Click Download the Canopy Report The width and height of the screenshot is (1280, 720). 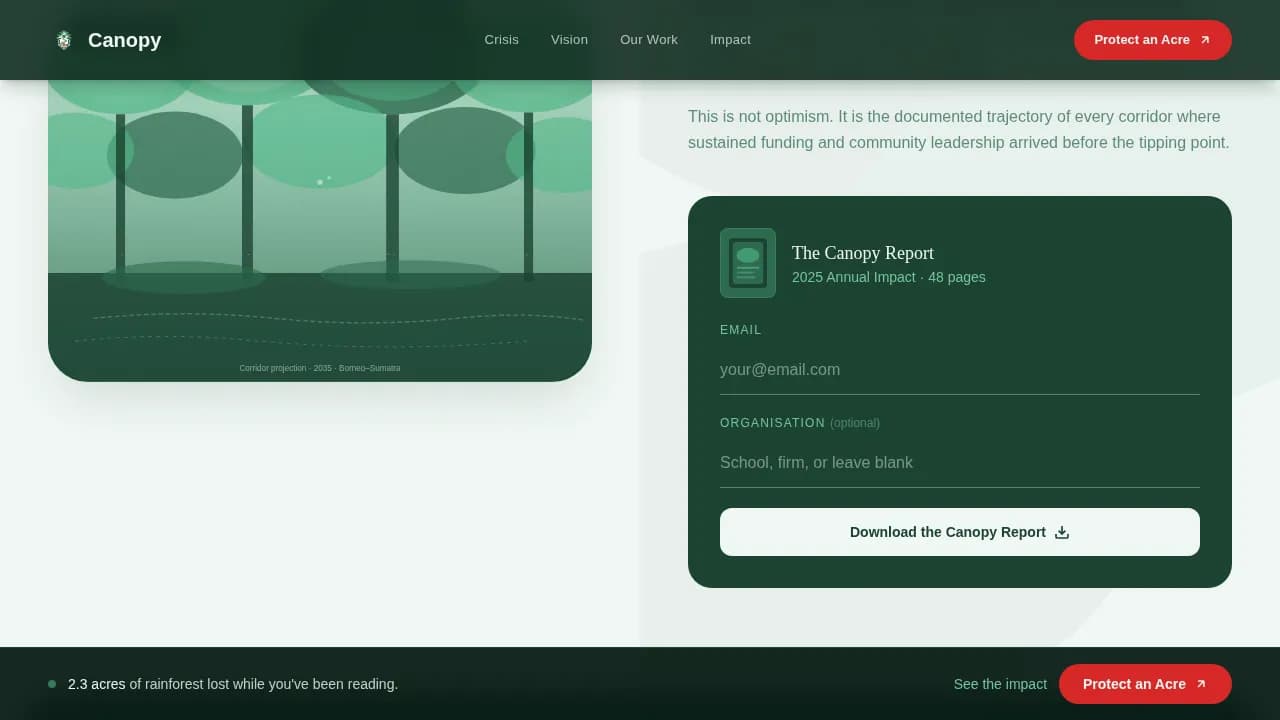[x=959, y=532]
